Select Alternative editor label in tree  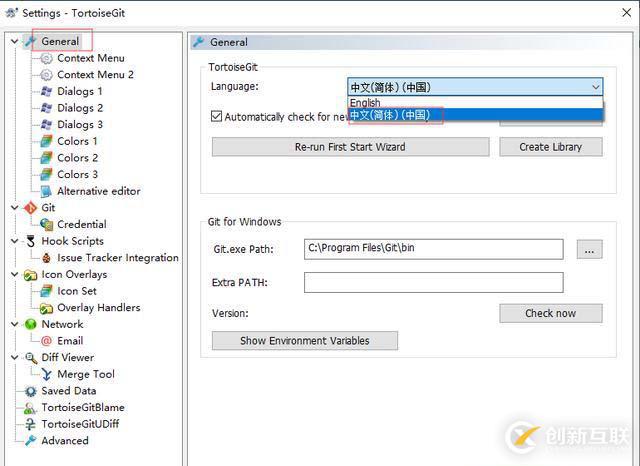[x=99, y=191]
